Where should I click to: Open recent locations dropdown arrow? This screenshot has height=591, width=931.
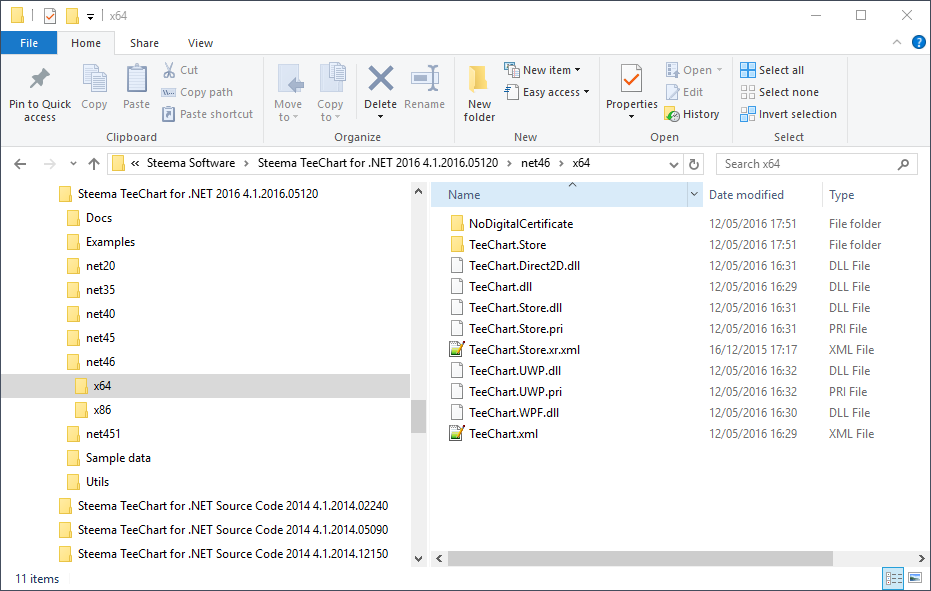(73, 163)
